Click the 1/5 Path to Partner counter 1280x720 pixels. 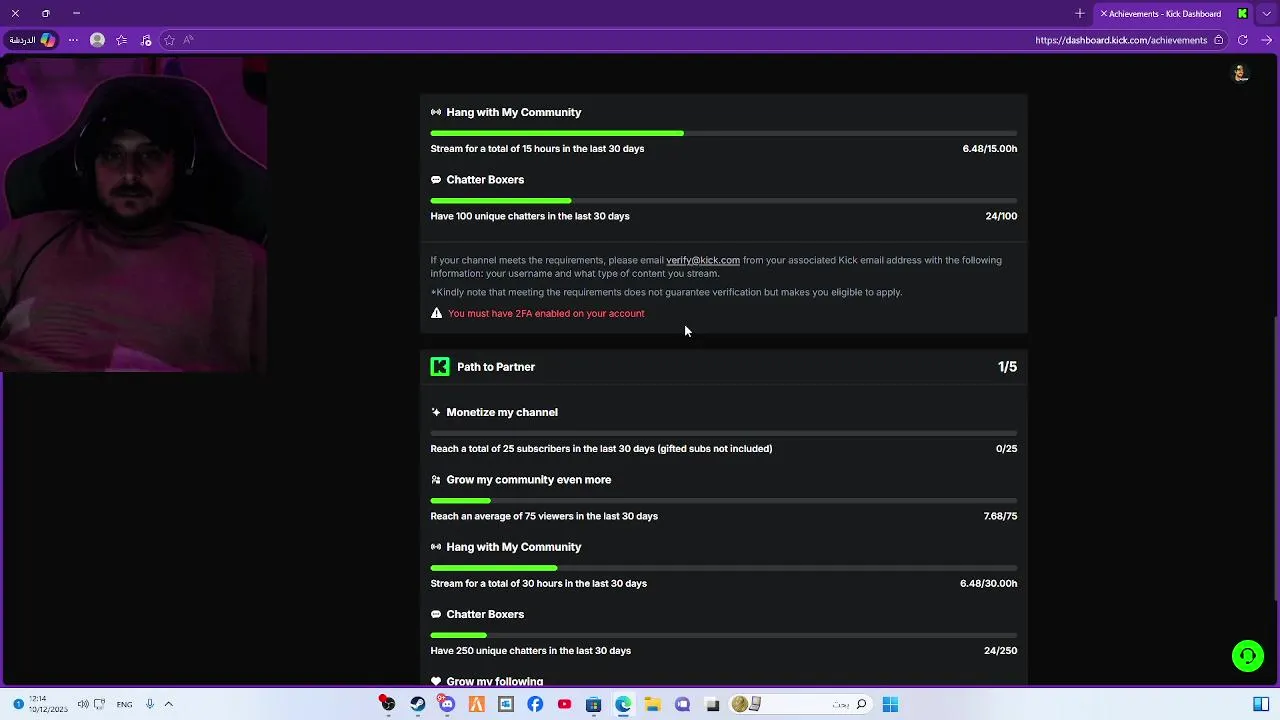(x=1007, y=367)
